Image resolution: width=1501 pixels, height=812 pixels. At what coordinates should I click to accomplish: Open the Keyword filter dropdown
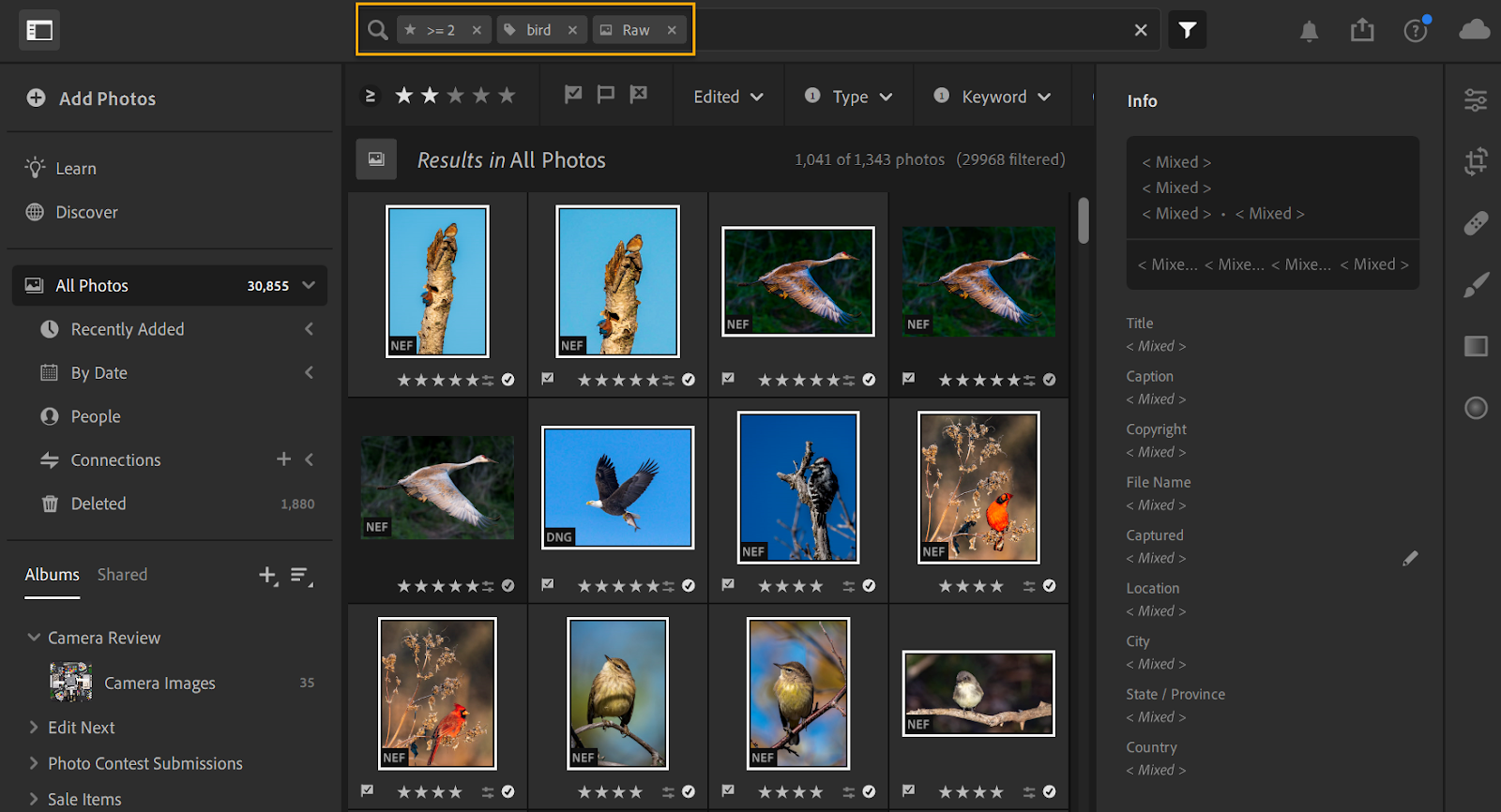(993, 97)
